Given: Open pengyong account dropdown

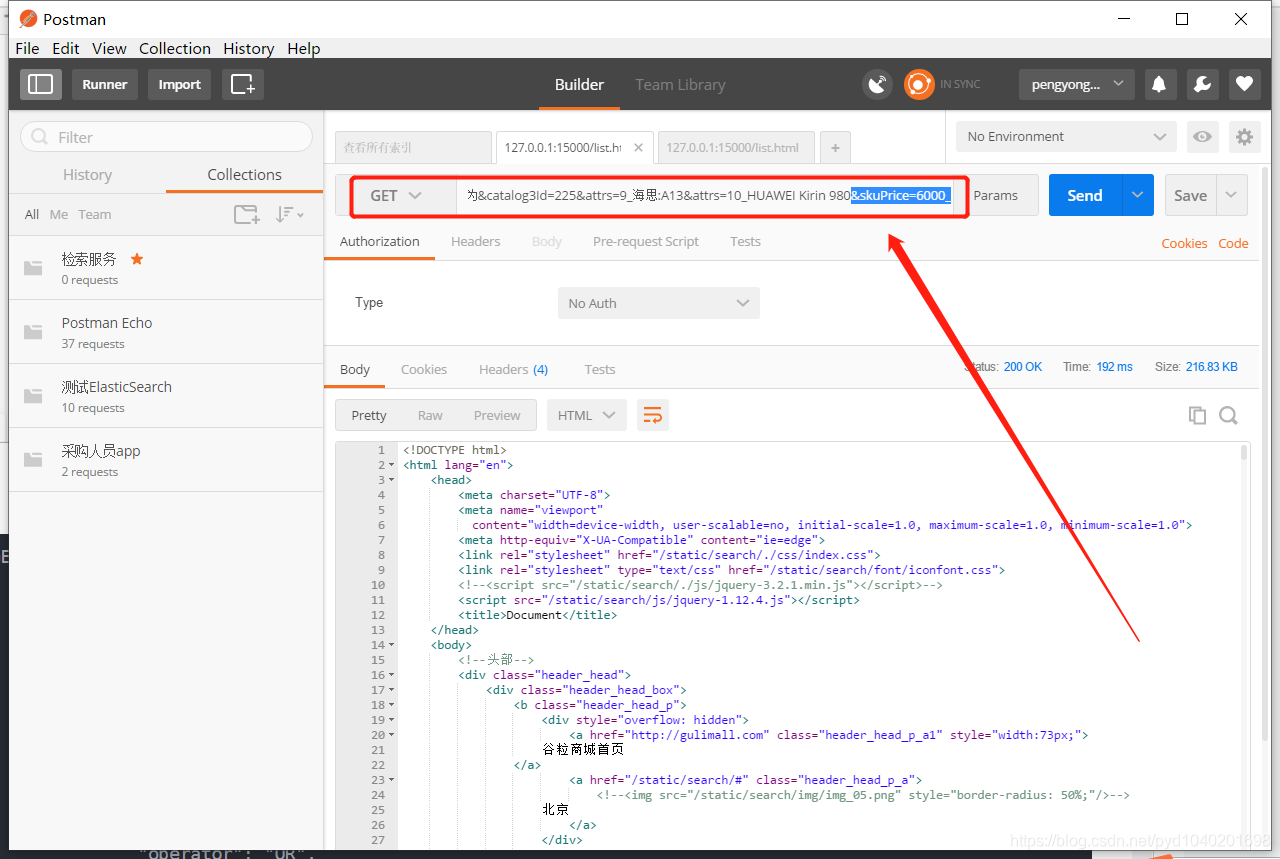Looking at the screenshot, I should (x=1077, y=85).
